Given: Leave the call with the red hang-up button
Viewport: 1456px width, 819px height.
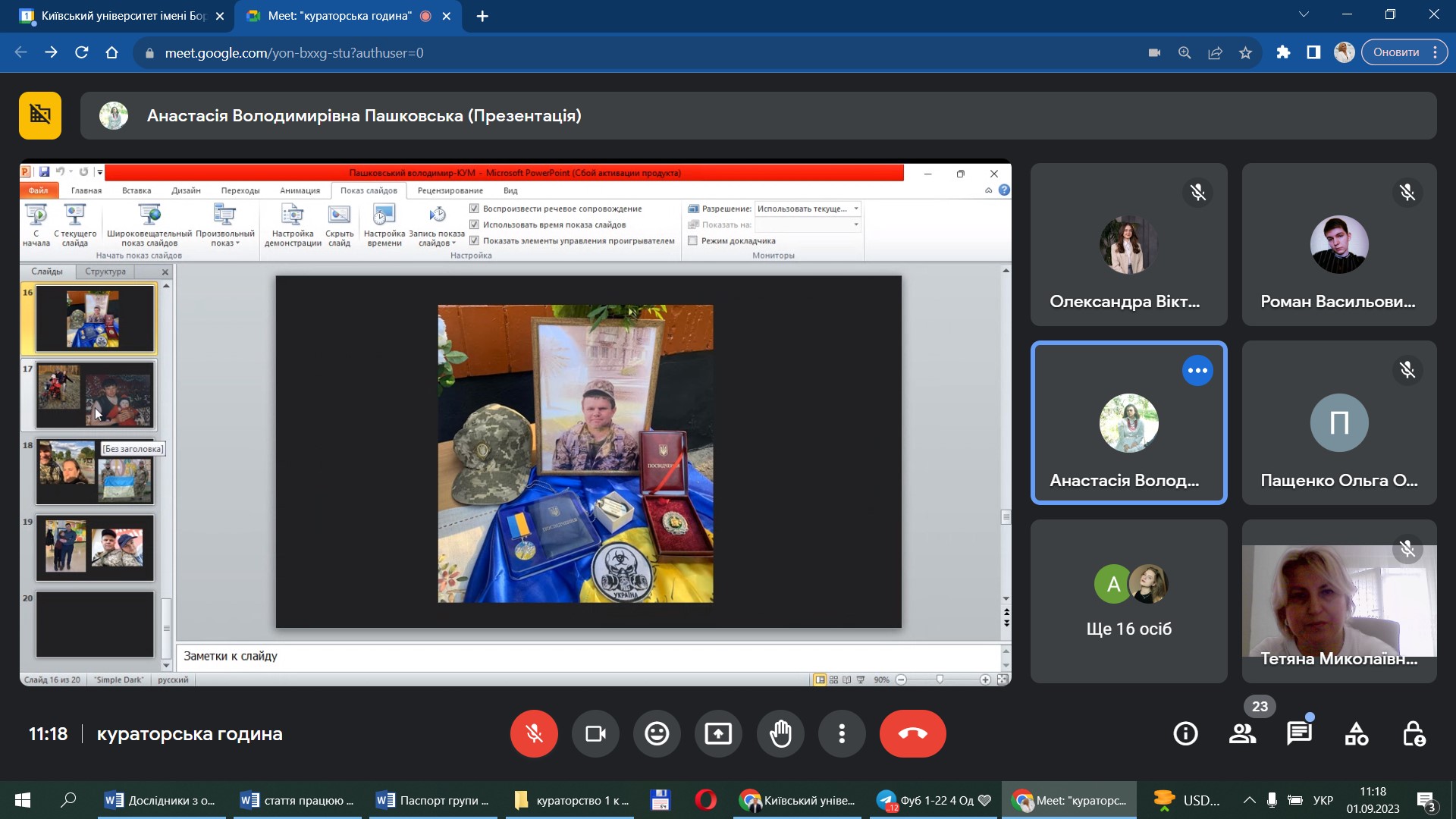Looking at the screenshot, I should [912, 733].
